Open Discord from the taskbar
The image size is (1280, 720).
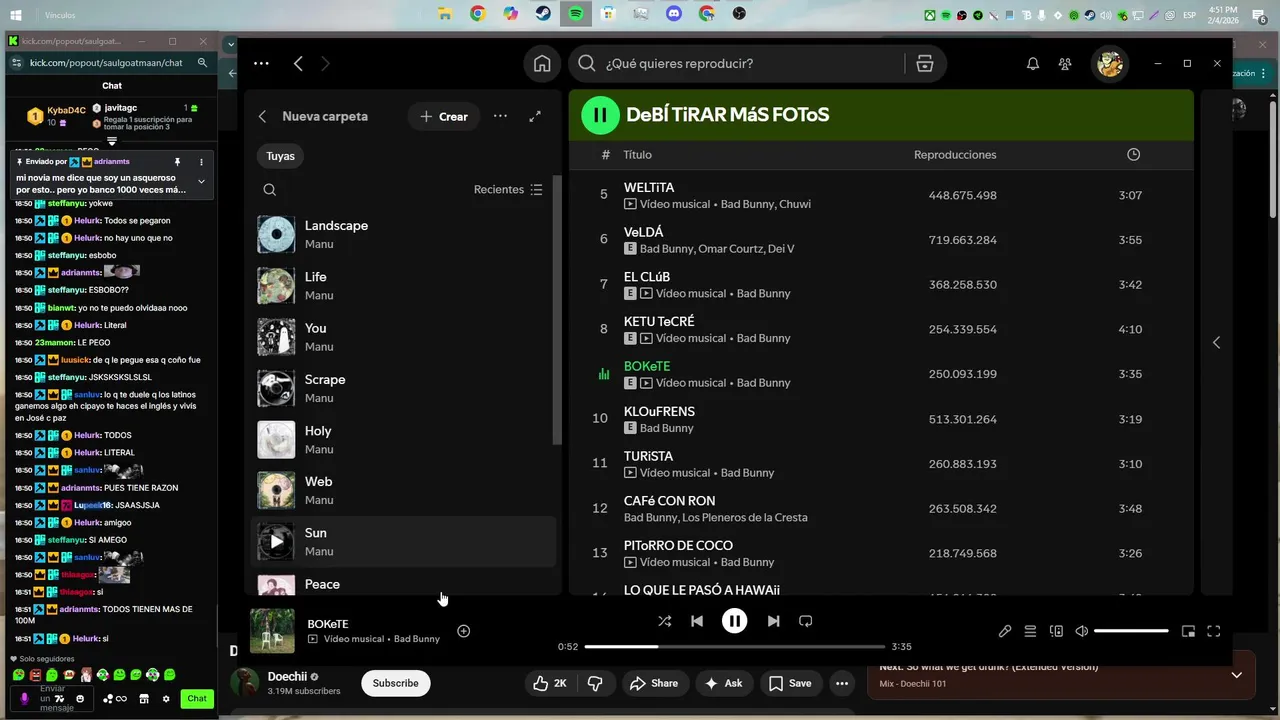pyautogui.click(x=673, y=14)
